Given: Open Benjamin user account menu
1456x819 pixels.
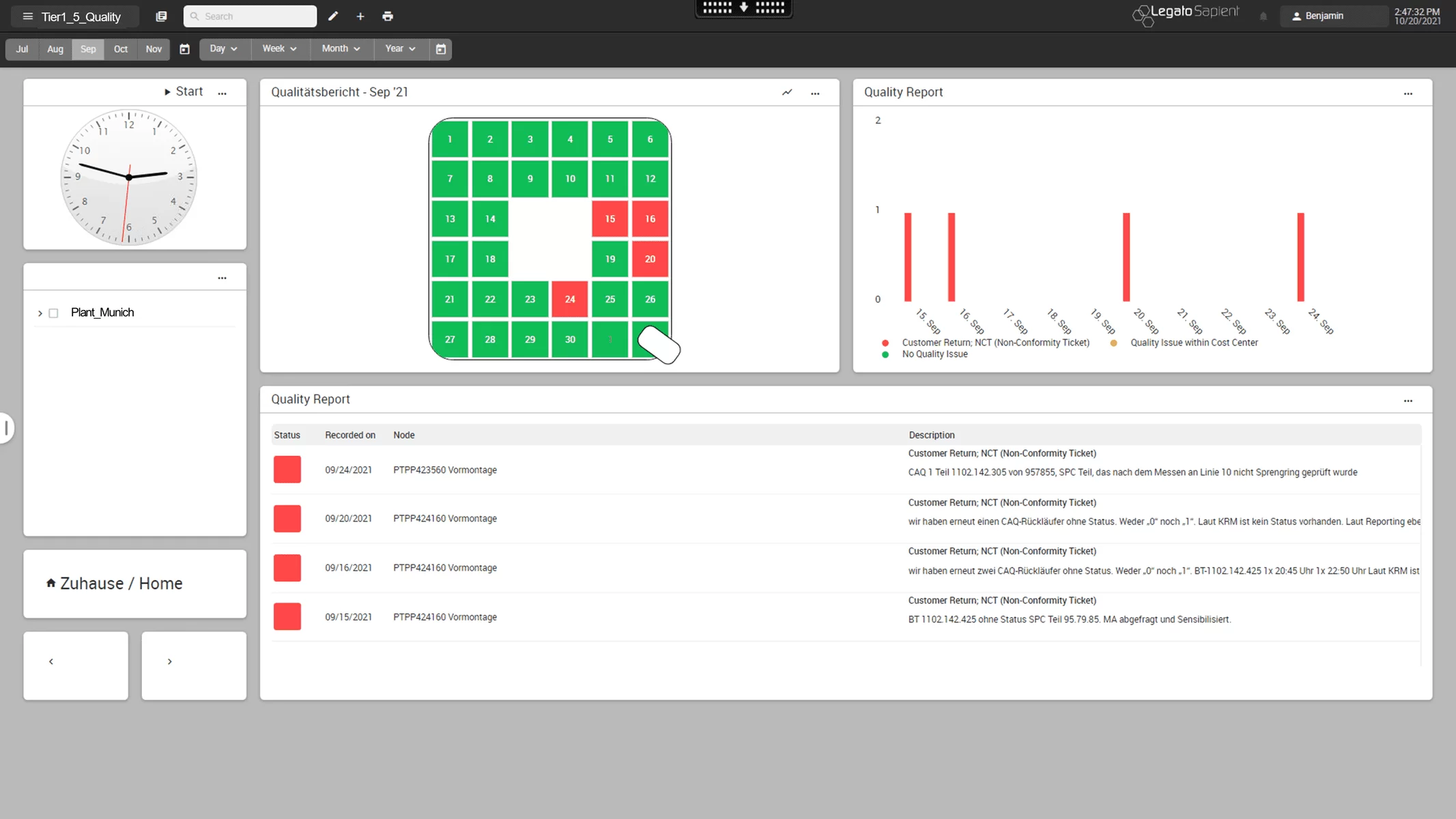Looking at the screenshot, I should pyautogui.click(x=1333, y=16).
